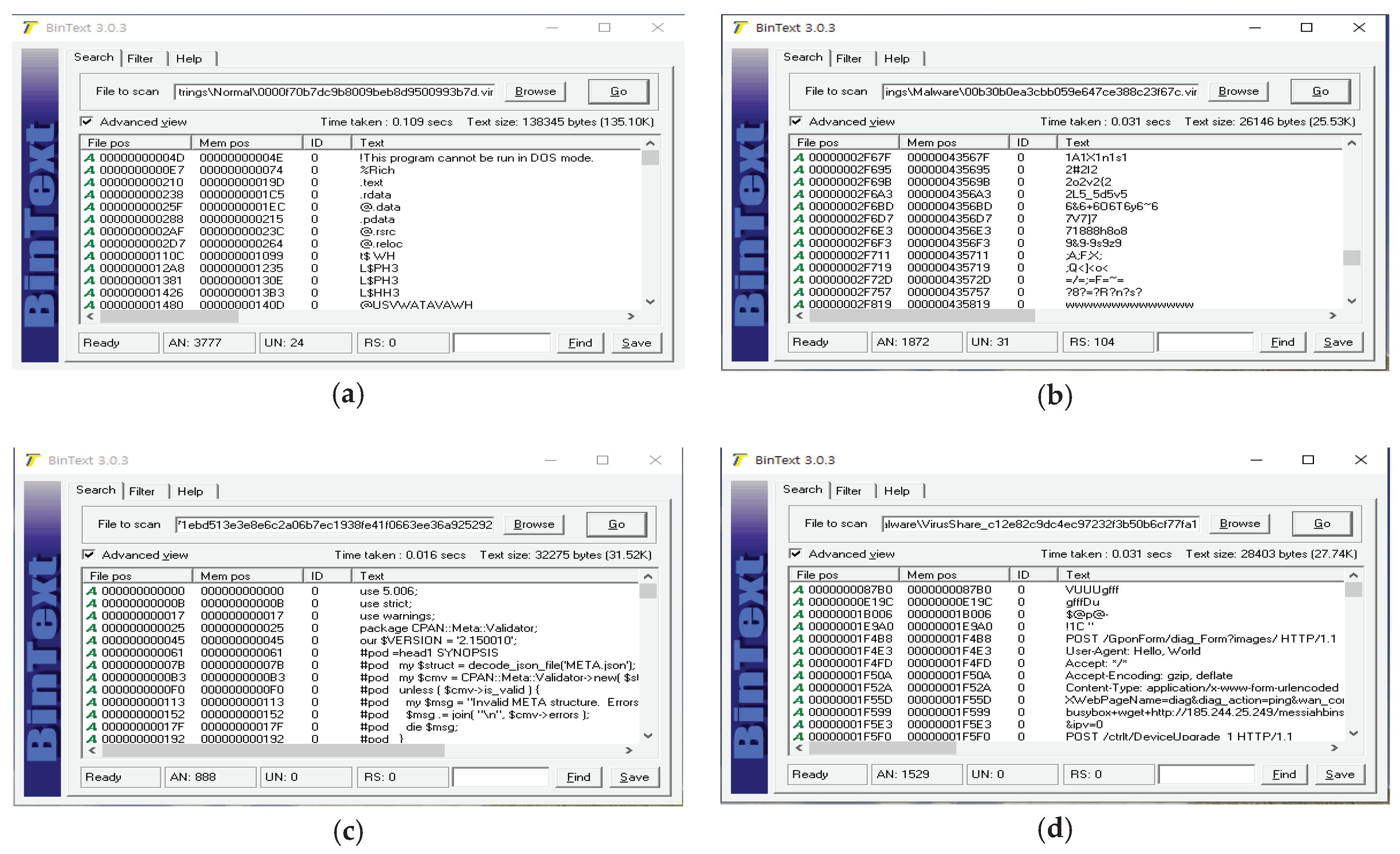Toggle Advanced view in the window scanning the VirusShare file
Viewport: 1400px width, 854px height.
[796, 553]
